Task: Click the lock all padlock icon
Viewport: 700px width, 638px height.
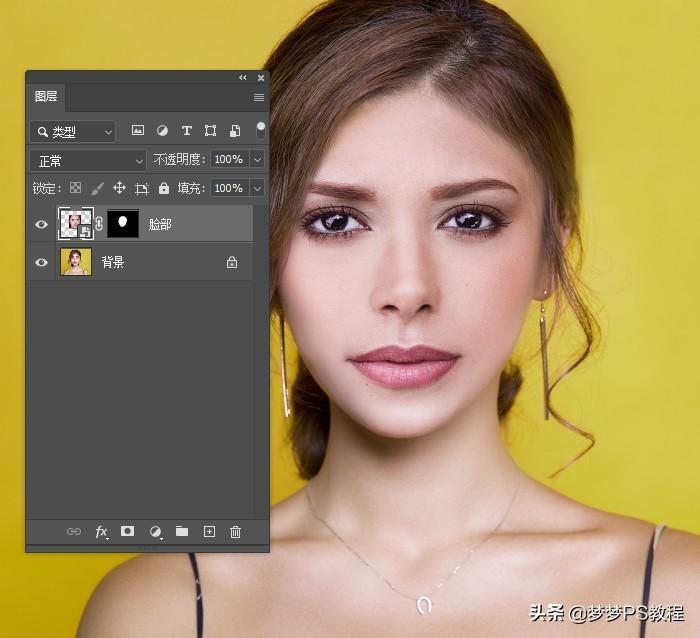Action: click(164, 188)
